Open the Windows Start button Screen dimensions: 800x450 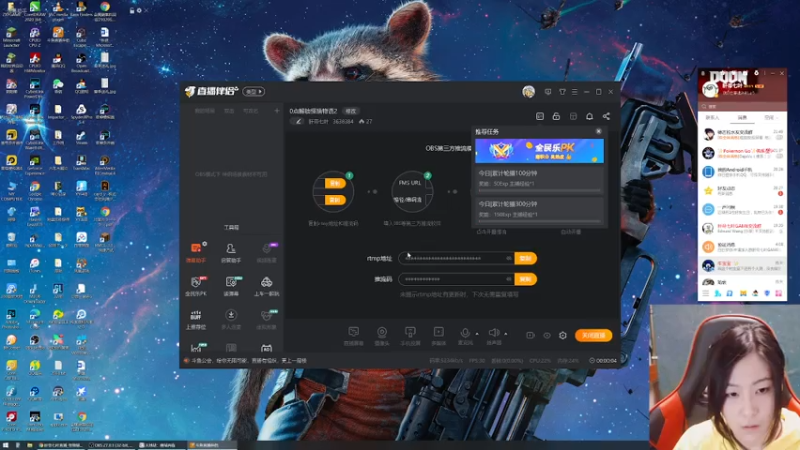coord(5,445)
